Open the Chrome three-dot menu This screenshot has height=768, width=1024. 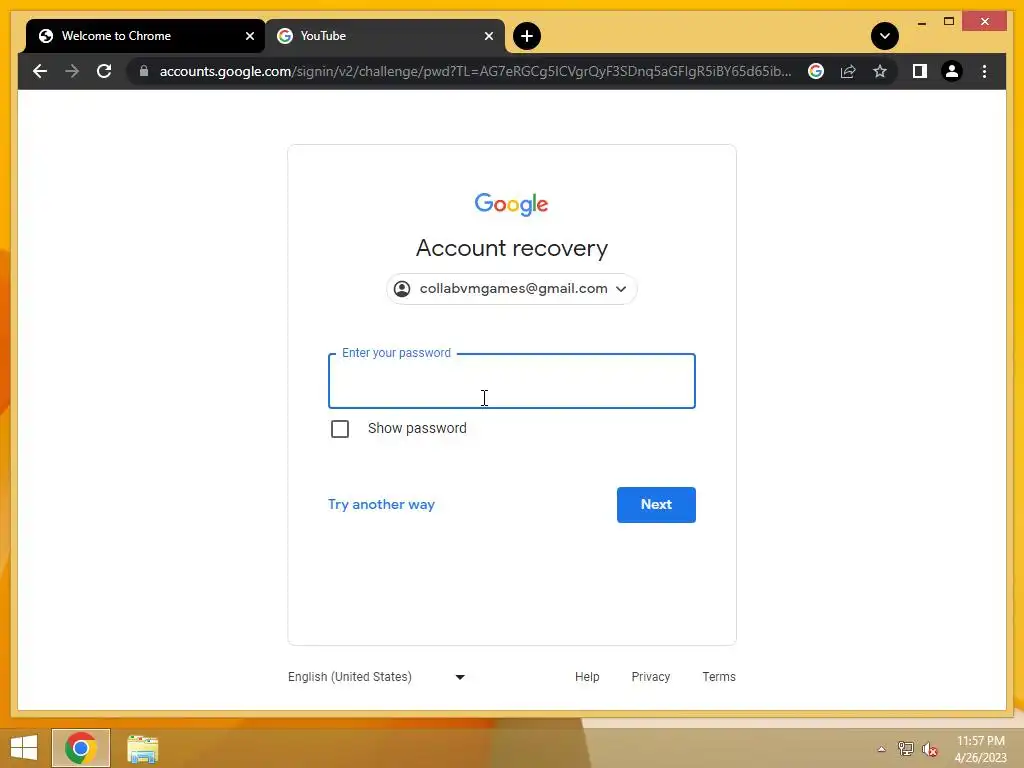984,71
